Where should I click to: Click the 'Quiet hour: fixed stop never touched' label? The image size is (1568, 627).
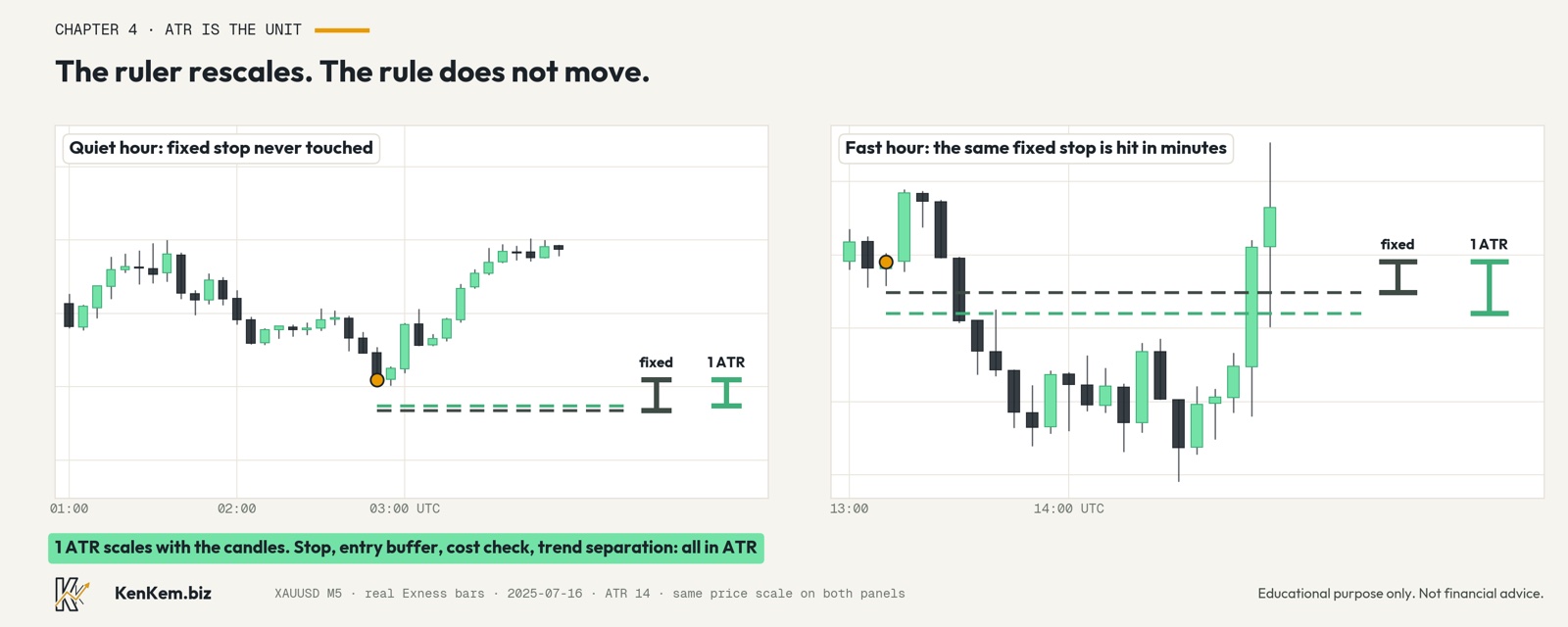pyautogui.click(x=221, y=148)
